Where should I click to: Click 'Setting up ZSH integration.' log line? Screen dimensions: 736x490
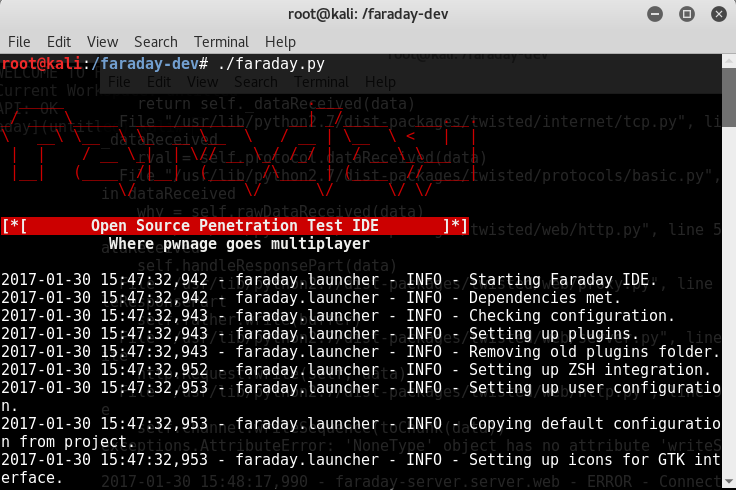356,370
